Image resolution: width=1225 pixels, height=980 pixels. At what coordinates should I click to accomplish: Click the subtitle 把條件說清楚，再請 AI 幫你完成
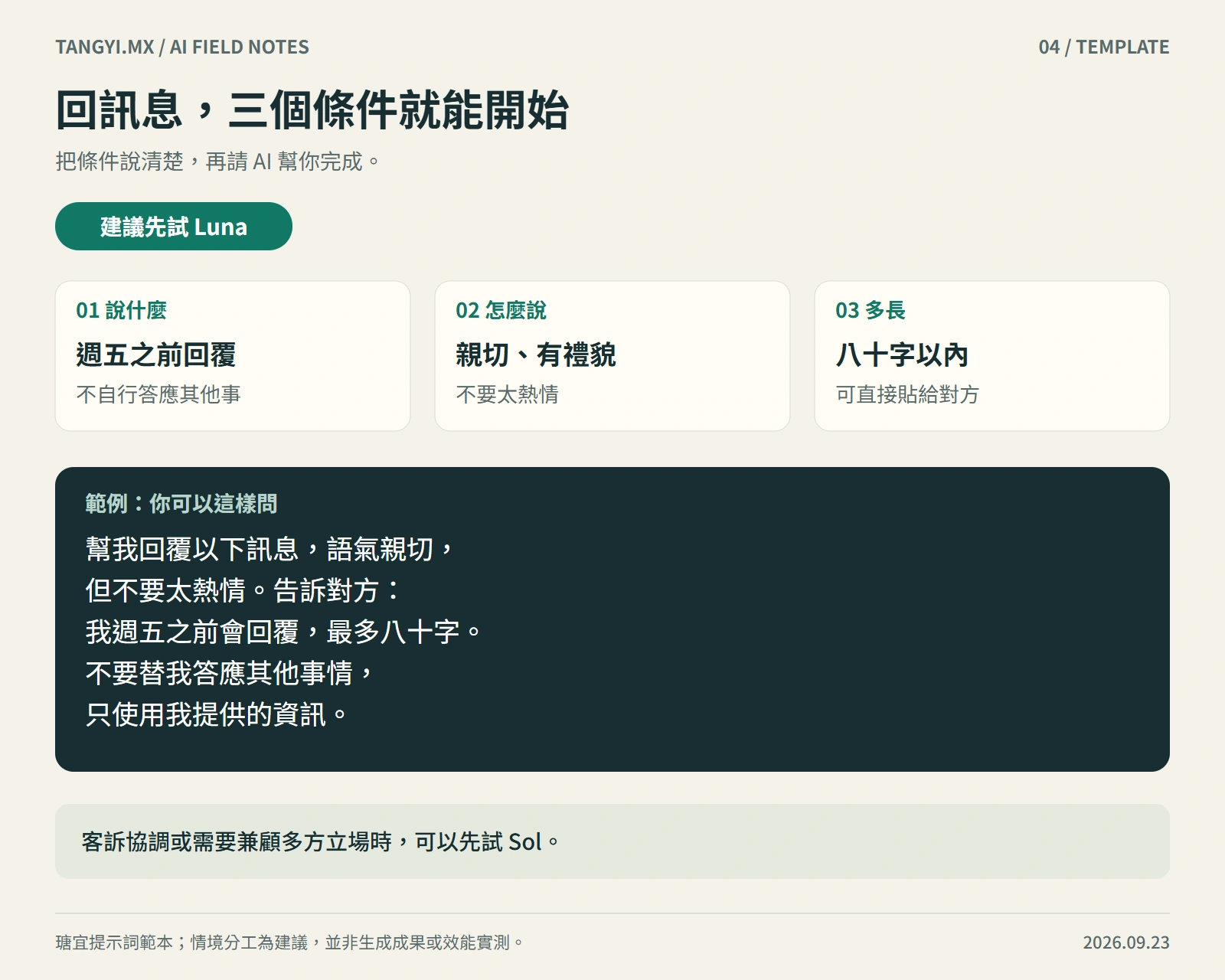217,162
